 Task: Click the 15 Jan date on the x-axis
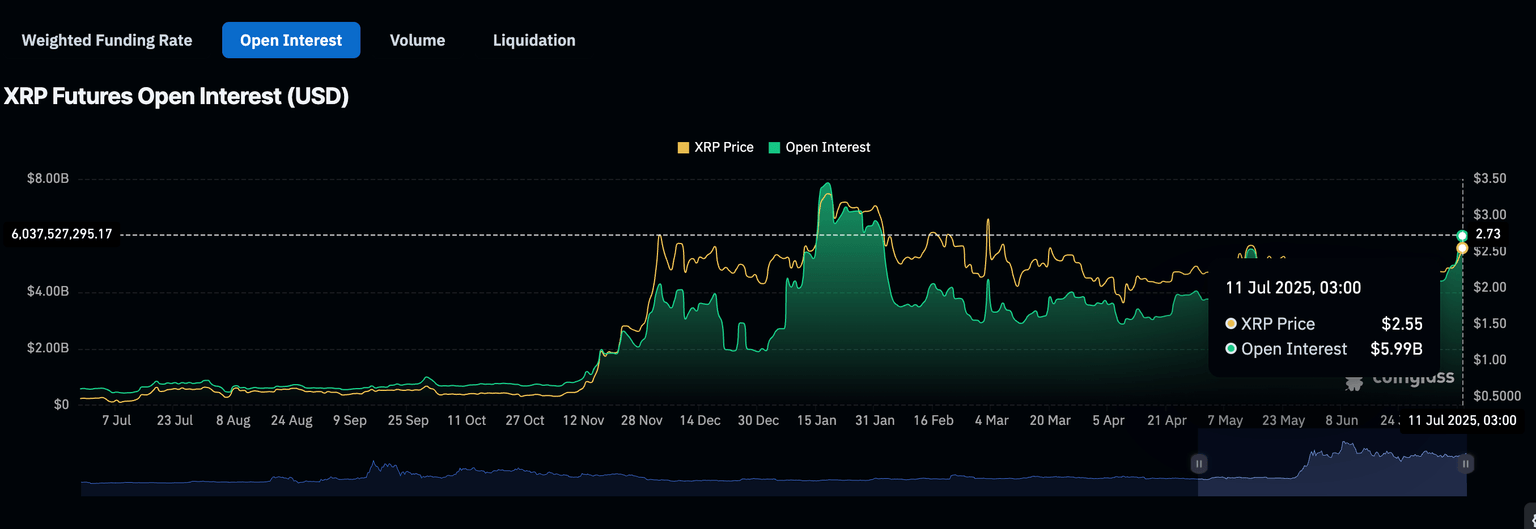[817, 421]
